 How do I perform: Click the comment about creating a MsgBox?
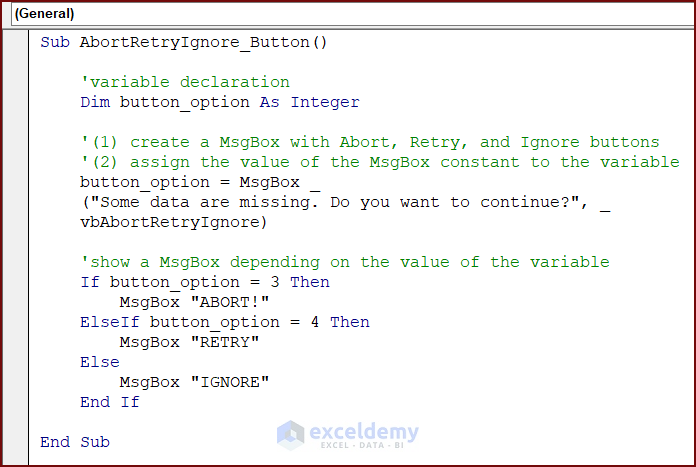(370, 142)
